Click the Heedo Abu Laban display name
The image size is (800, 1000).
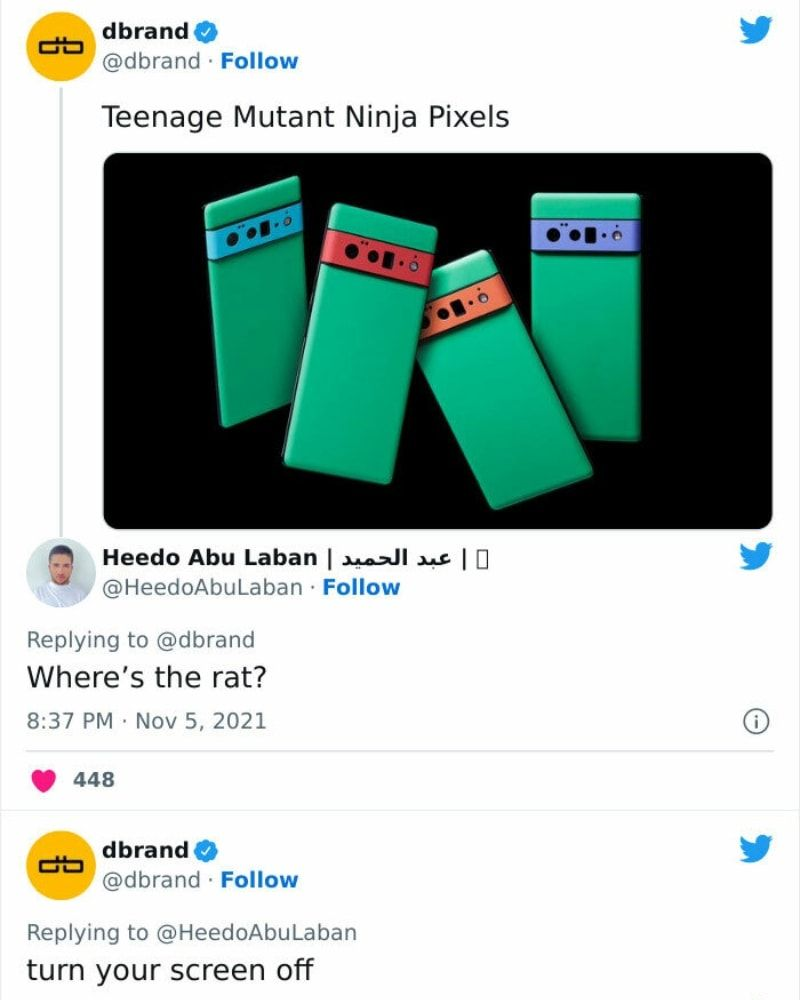[x=209, y=557]
